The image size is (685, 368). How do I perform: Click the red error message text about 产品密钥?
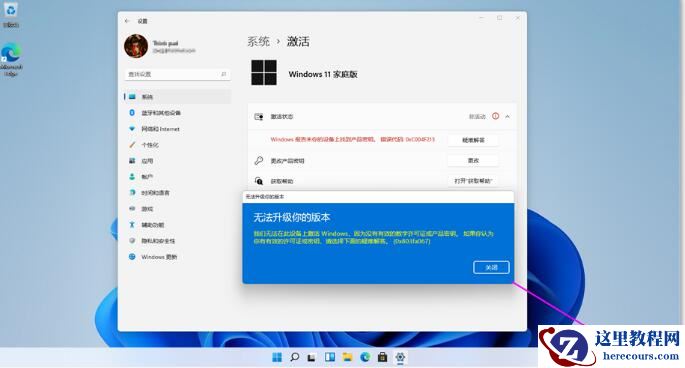click(353, 139)
